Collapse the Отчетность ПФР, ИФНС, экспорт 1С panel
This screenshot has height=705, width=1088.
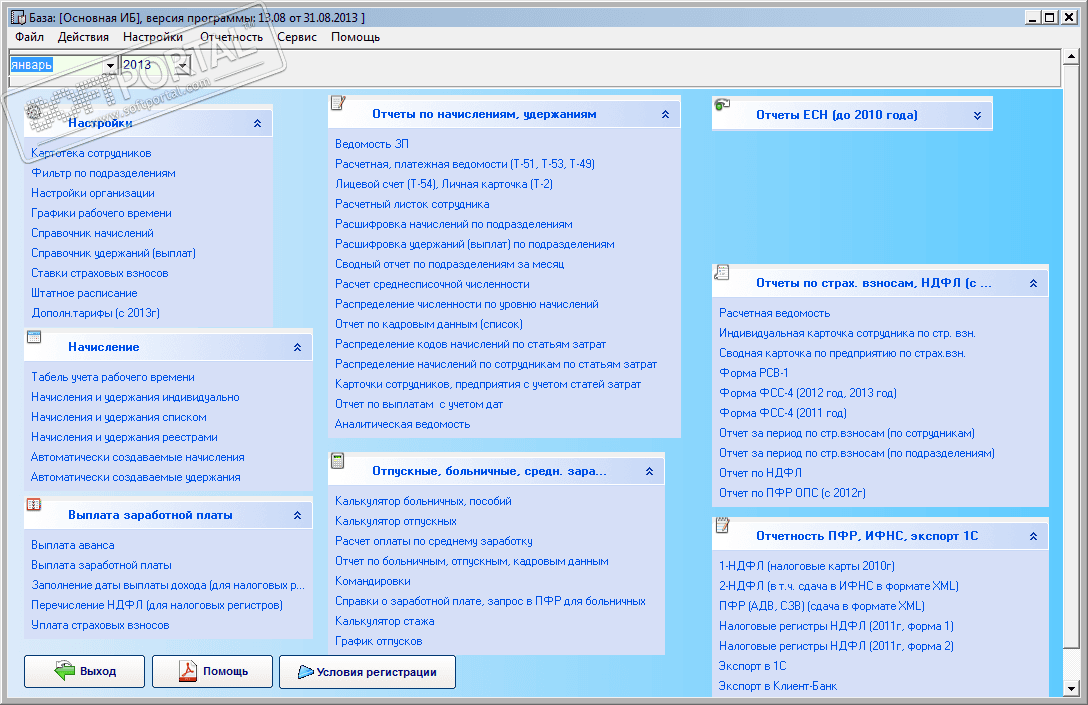point(1033,536)
